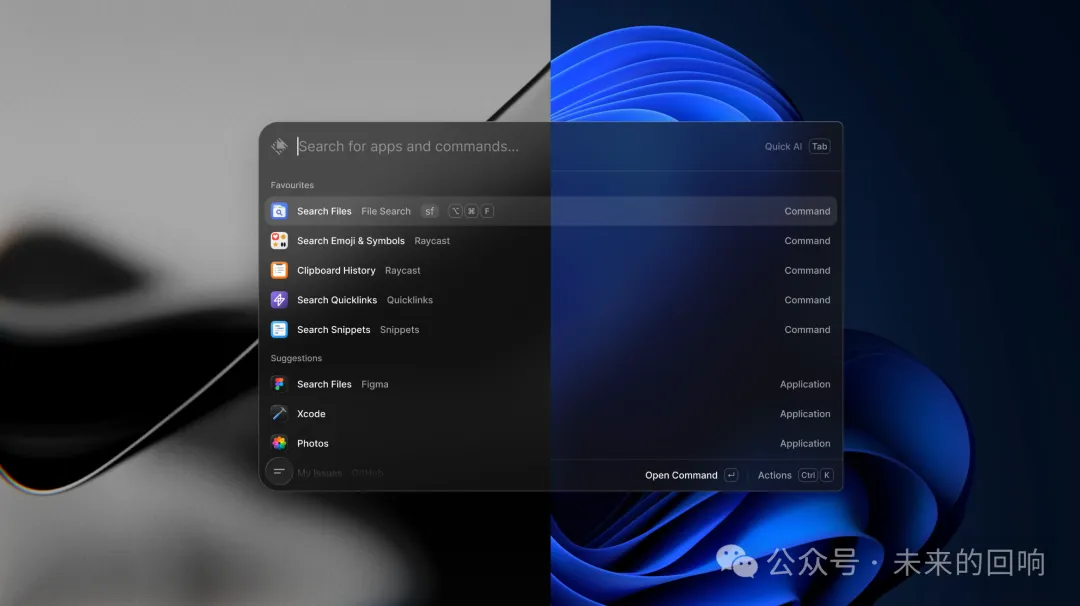Click Raycast subtitle beside Clipboard History
This screenshot has width=1080, height=606.
(x=402, y=271)
